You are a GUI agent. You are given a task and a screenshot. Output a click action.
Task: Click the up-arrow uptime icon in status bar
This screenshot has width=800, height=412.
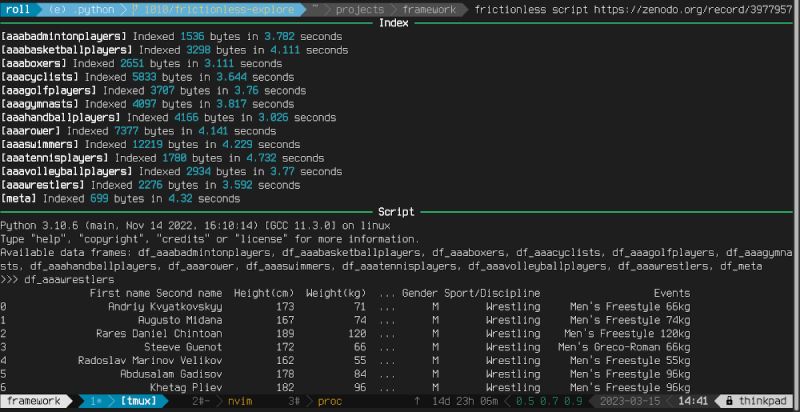pyautogui.click(x=417, y=401)
